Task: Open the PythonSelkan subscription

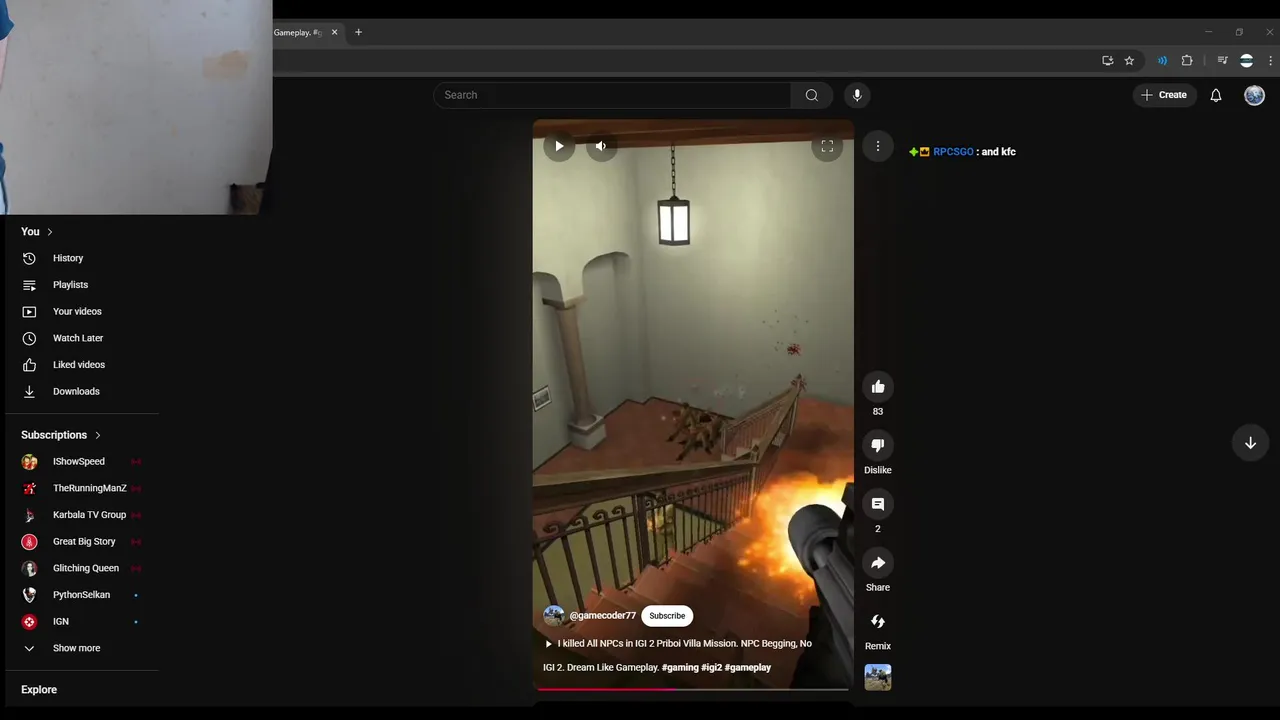Action: coord(82,595)
